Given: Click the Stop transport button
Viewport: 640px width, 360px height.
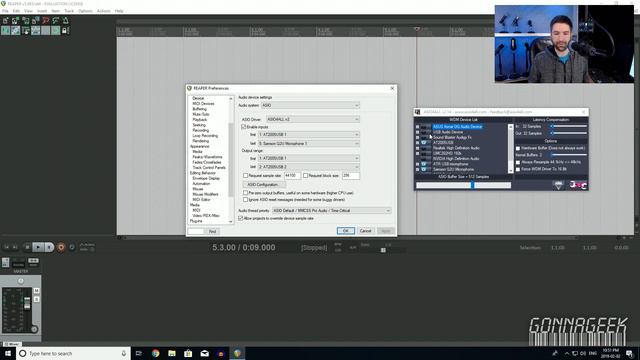Looking at the screenshot, I should point(27,247).
